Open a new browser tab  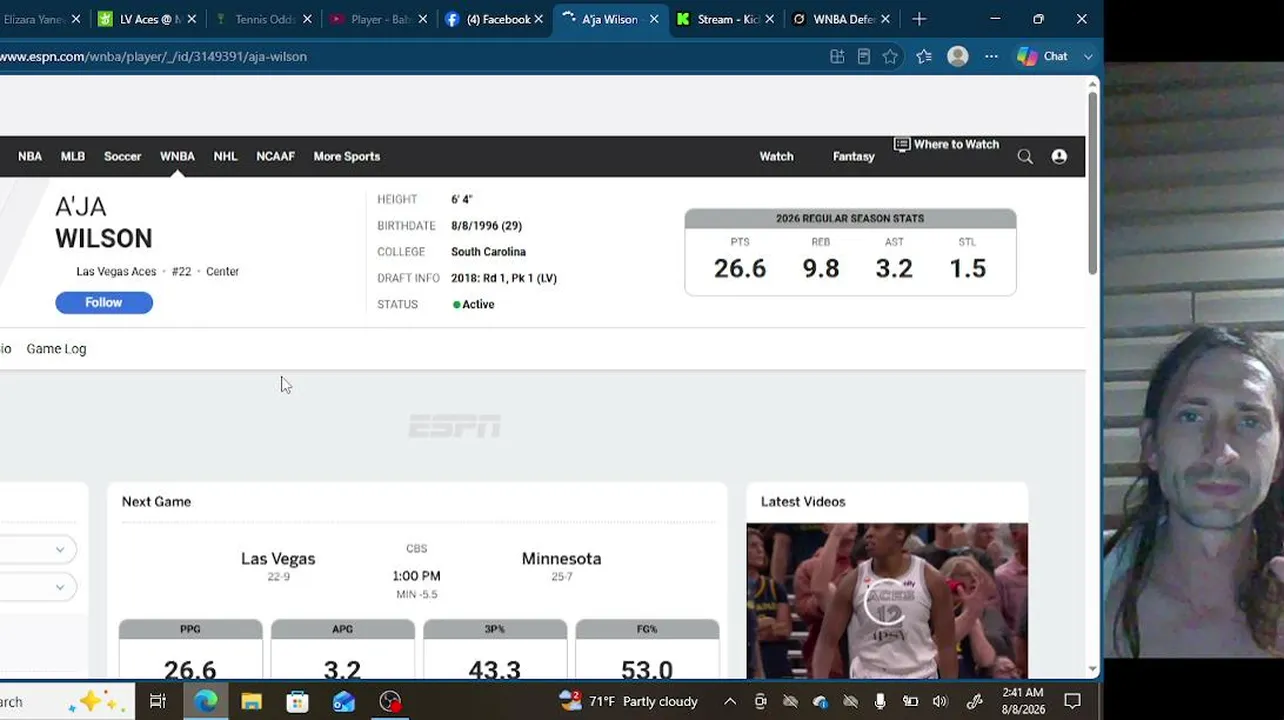click(x=919, y=19)
